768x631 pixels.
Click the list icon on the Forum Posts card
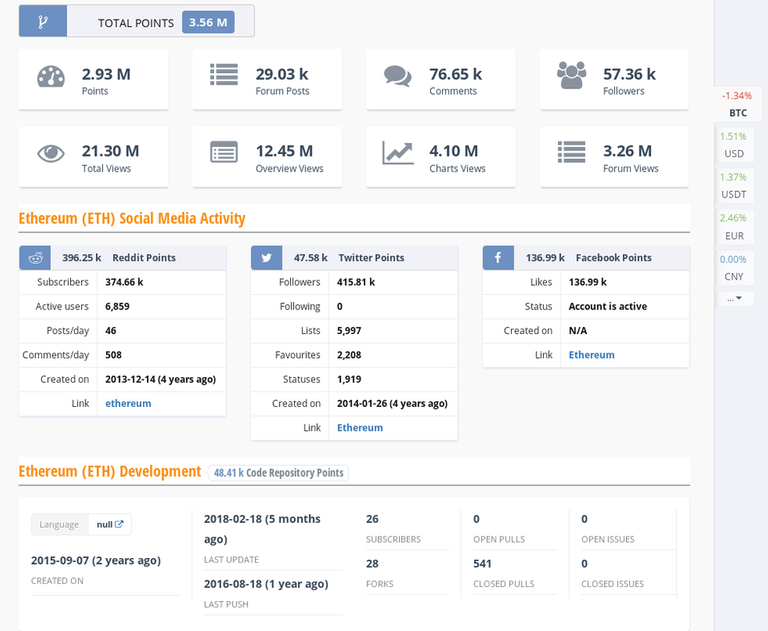click(x=224, y=75)
